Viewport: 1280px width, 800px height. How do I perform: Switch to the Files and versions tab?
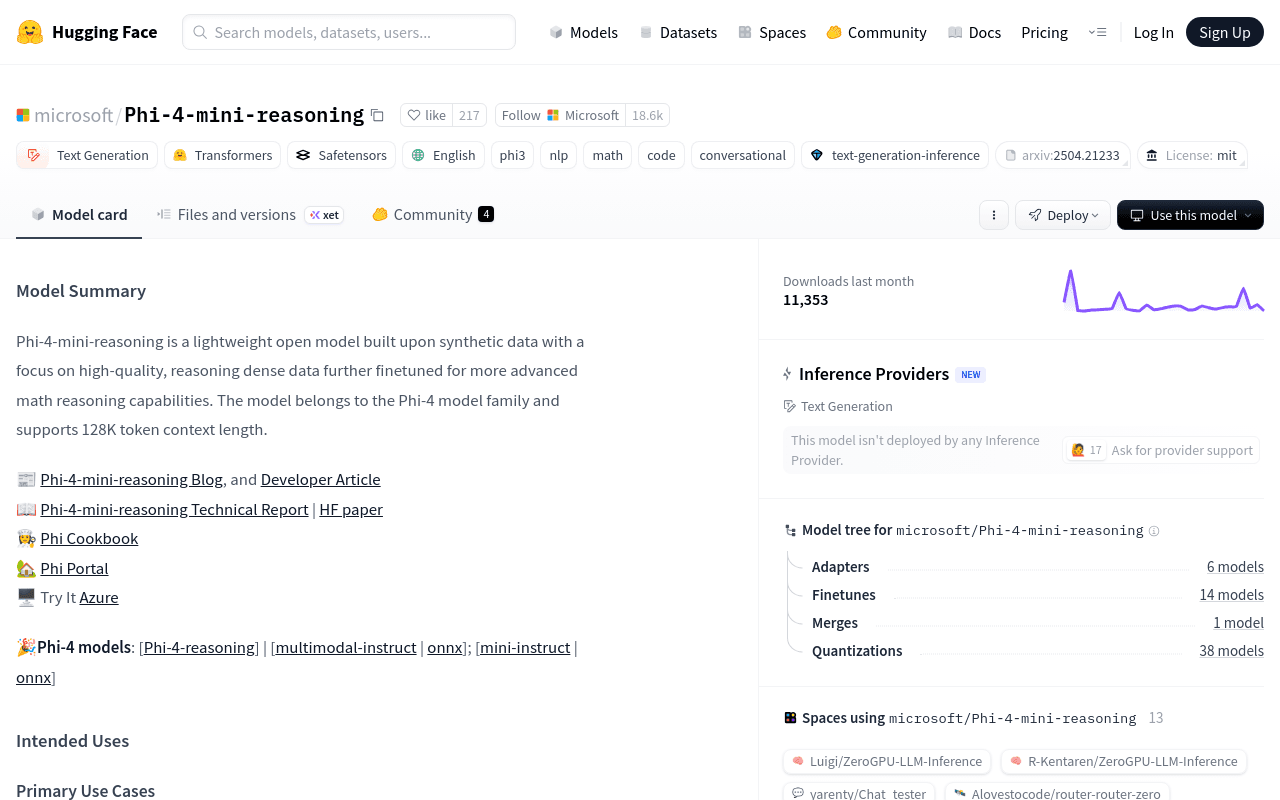tap(250, 214)
